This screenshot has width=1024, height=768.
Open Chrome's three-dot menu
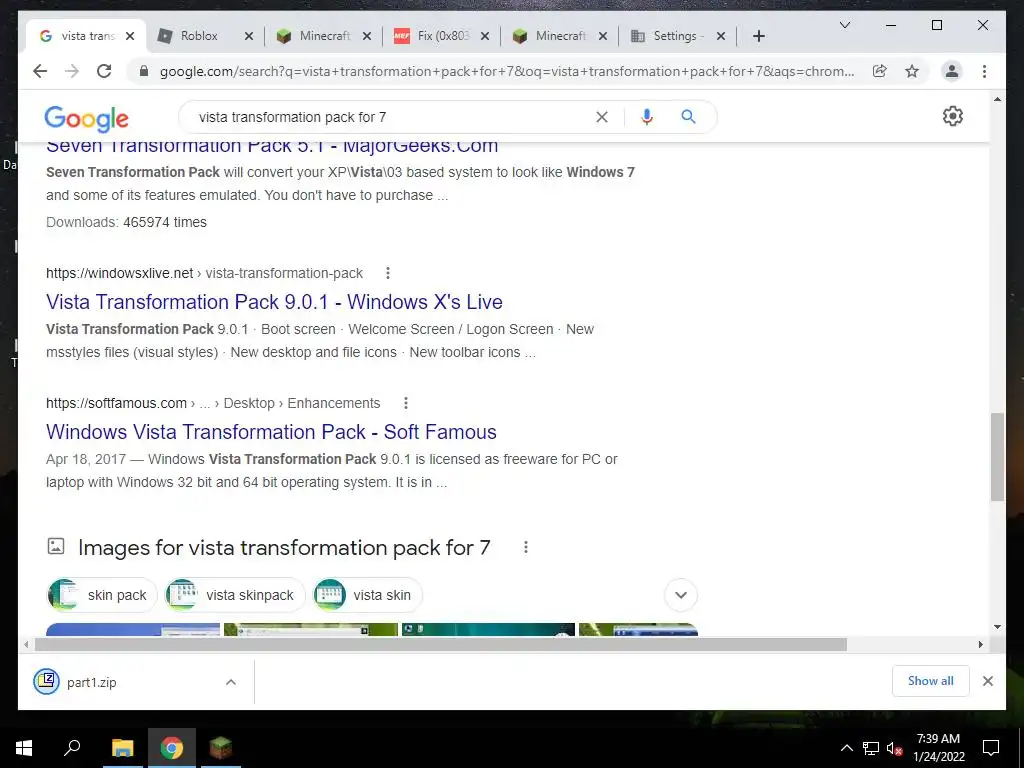tap(984, 71)
